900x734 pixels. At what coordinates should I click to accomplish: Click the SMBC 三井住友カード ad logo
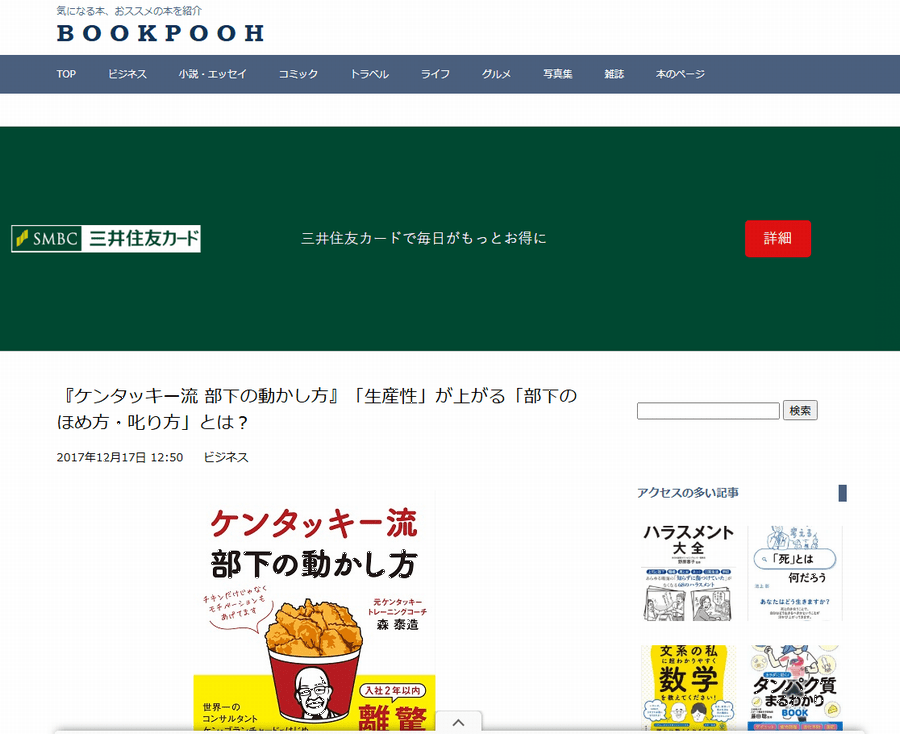coord(106,239)
